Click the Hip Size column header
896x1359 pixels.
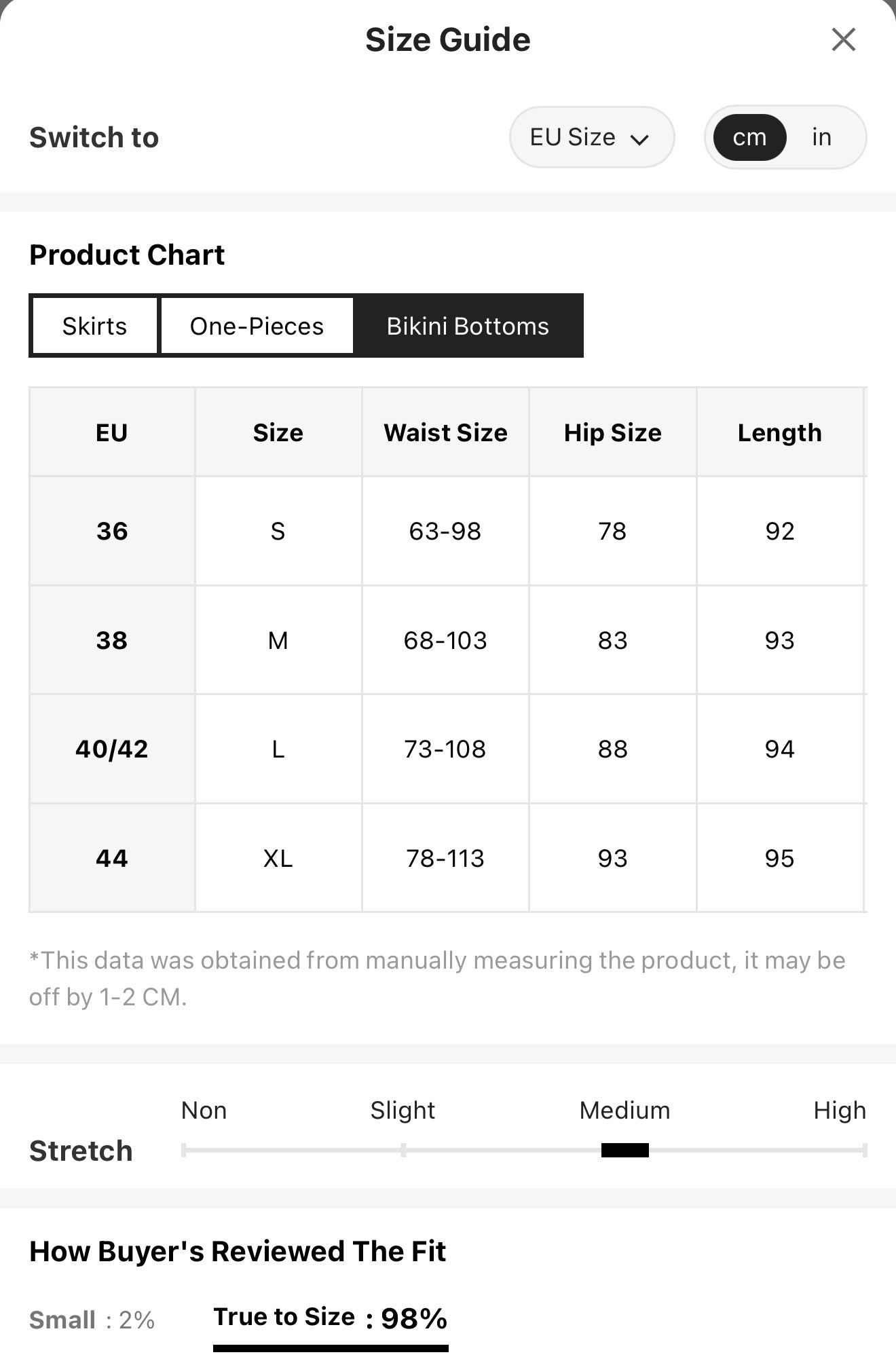coord(612,432)
